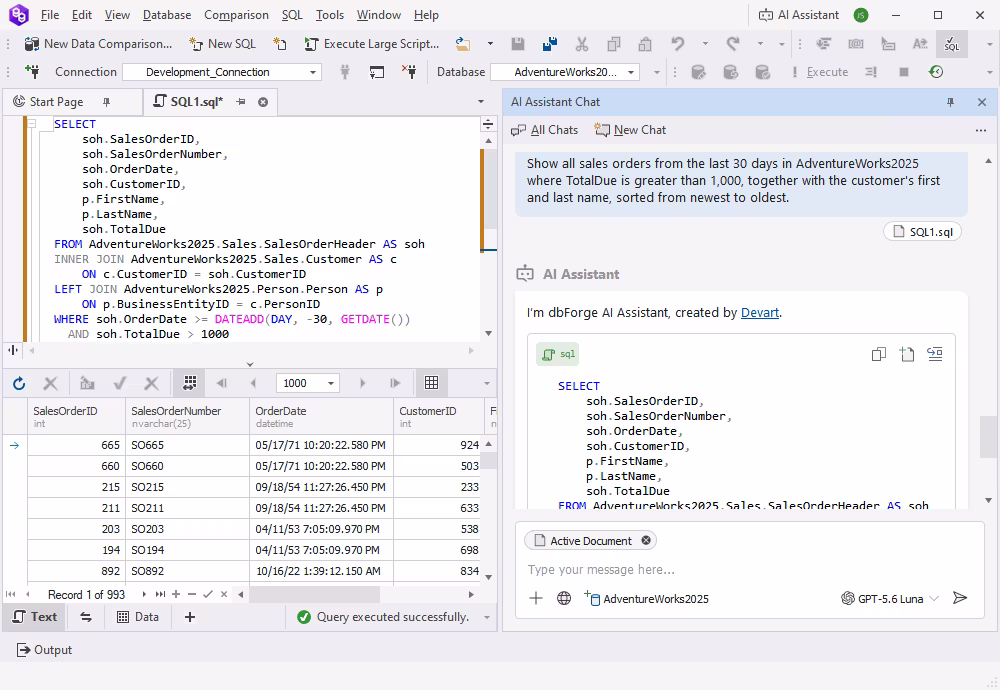The width and height of the screenshot is (1000, 690).
Task: Click the JS user account avatar
Action: pos(861,15)
